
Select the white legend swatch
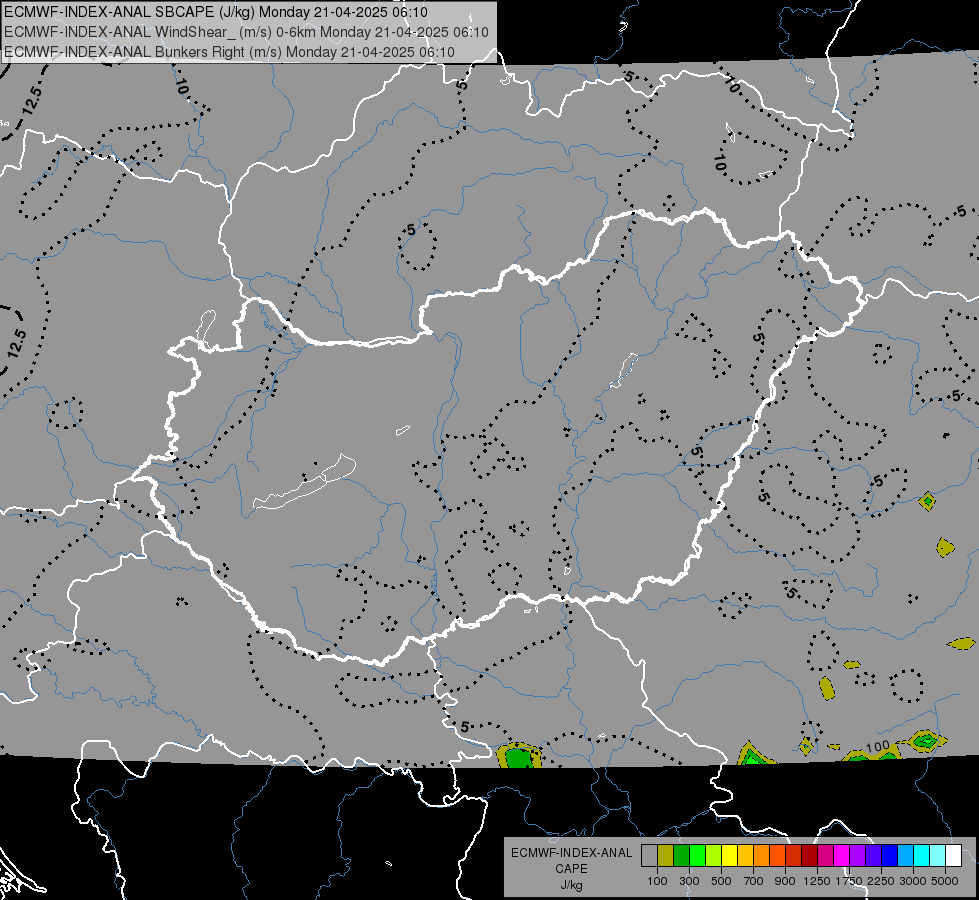click(954, 856)
